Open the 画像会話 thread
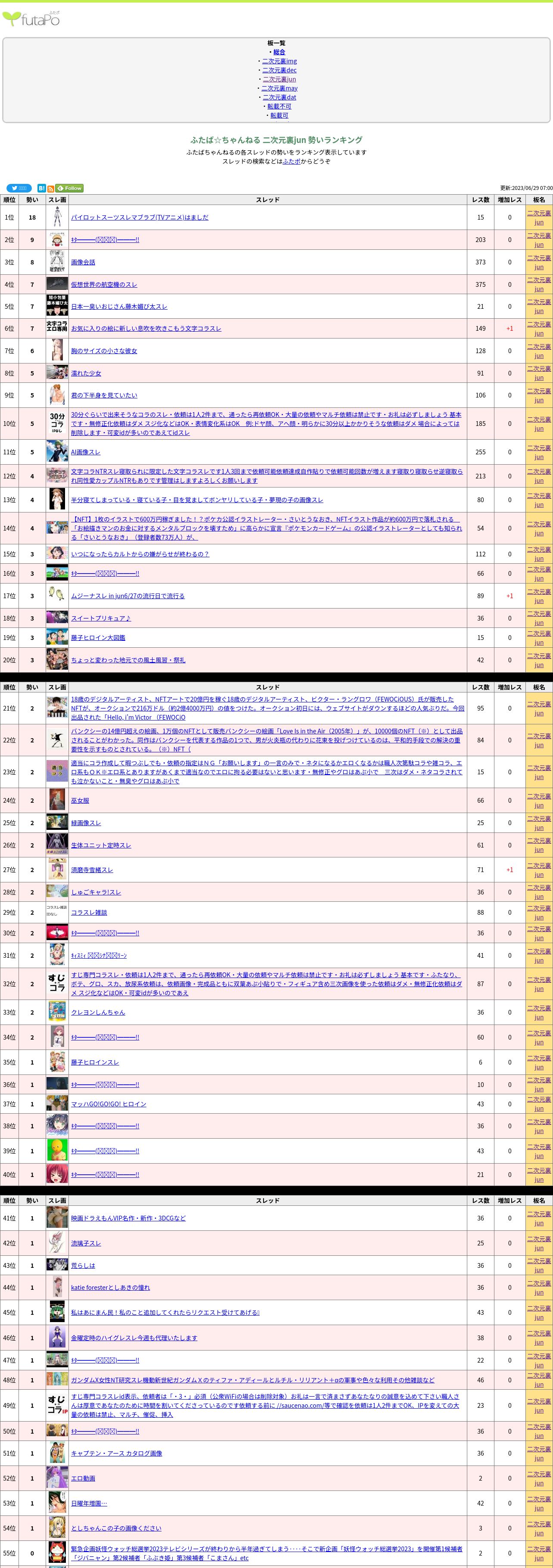 pyautogui.click(x=83, y=262)
